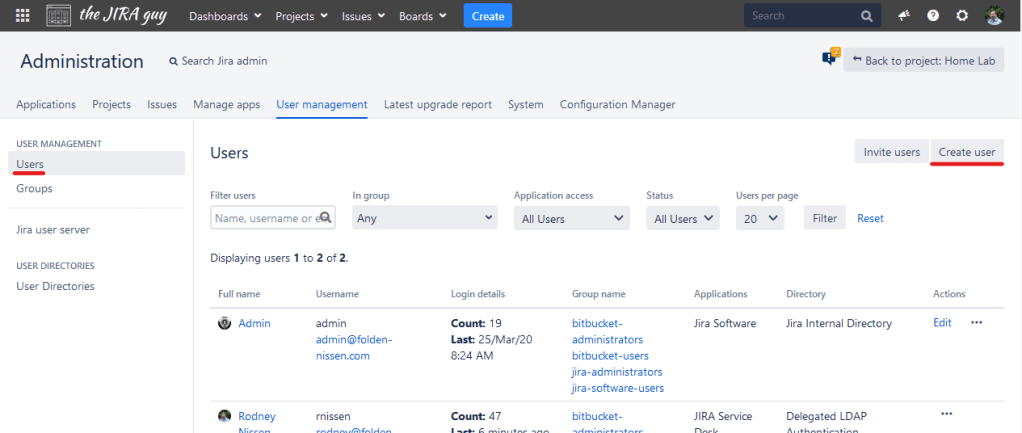
Task: Change the Users per page dropdown
Action: [760, 218]
